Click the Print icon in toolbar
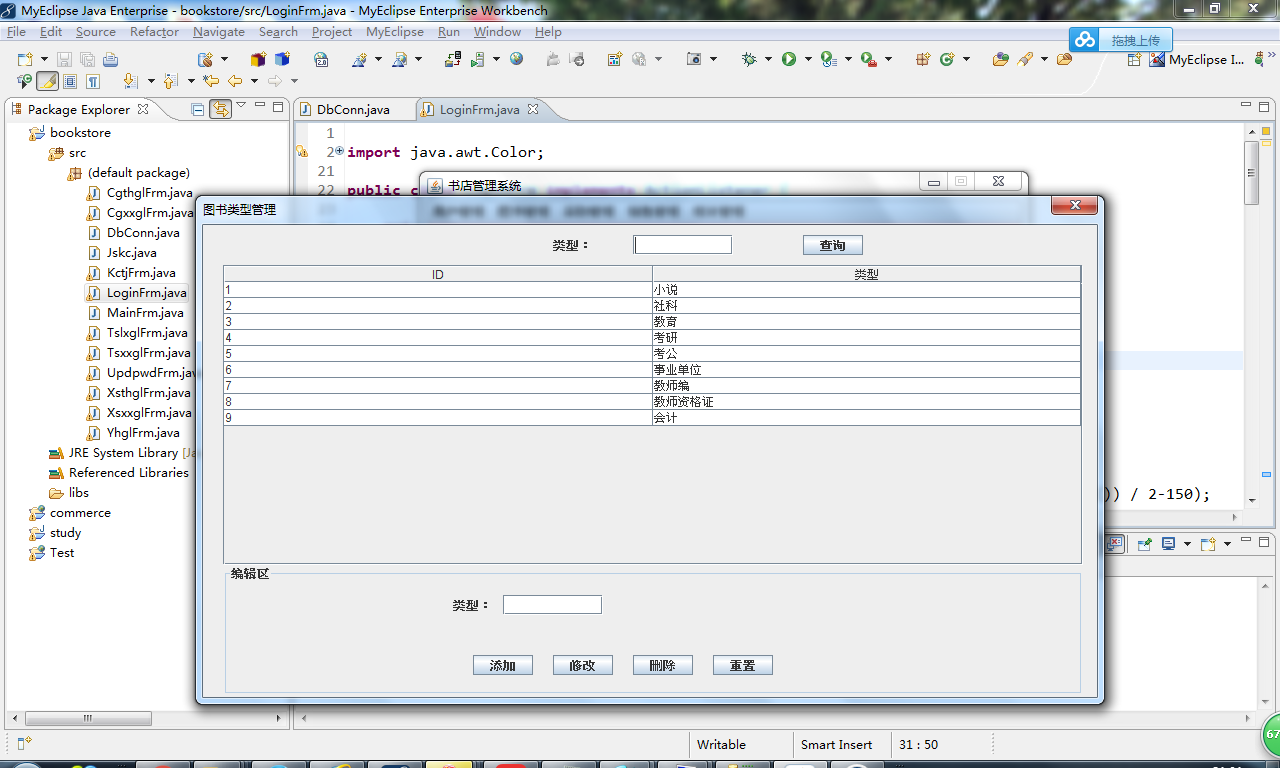 pyautogui.click(x=110, y=60)
